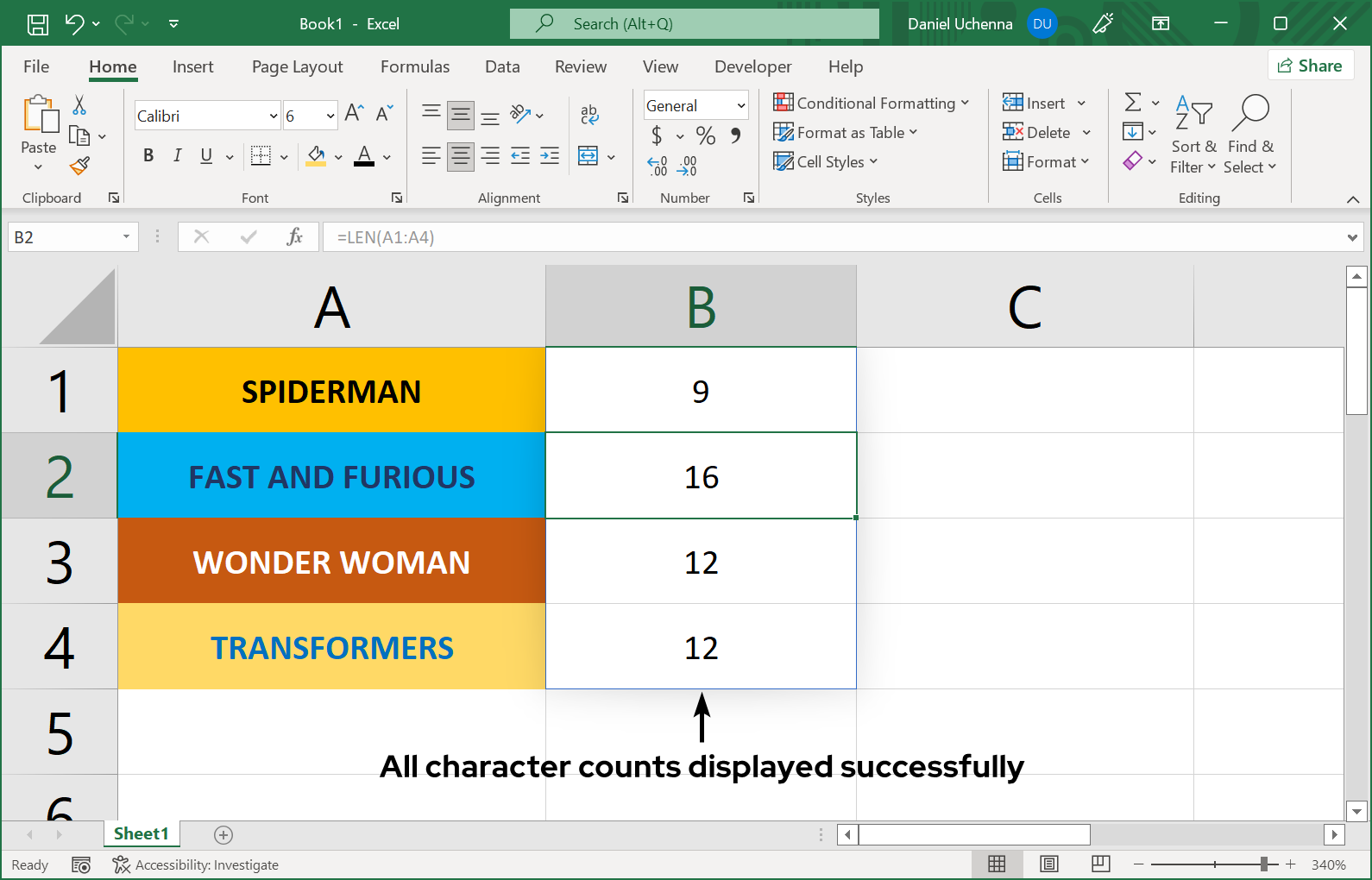Viewport: 1372px width, 880px height.
Task: Click the Fill down arrow icon
Action: point(1132,132)
